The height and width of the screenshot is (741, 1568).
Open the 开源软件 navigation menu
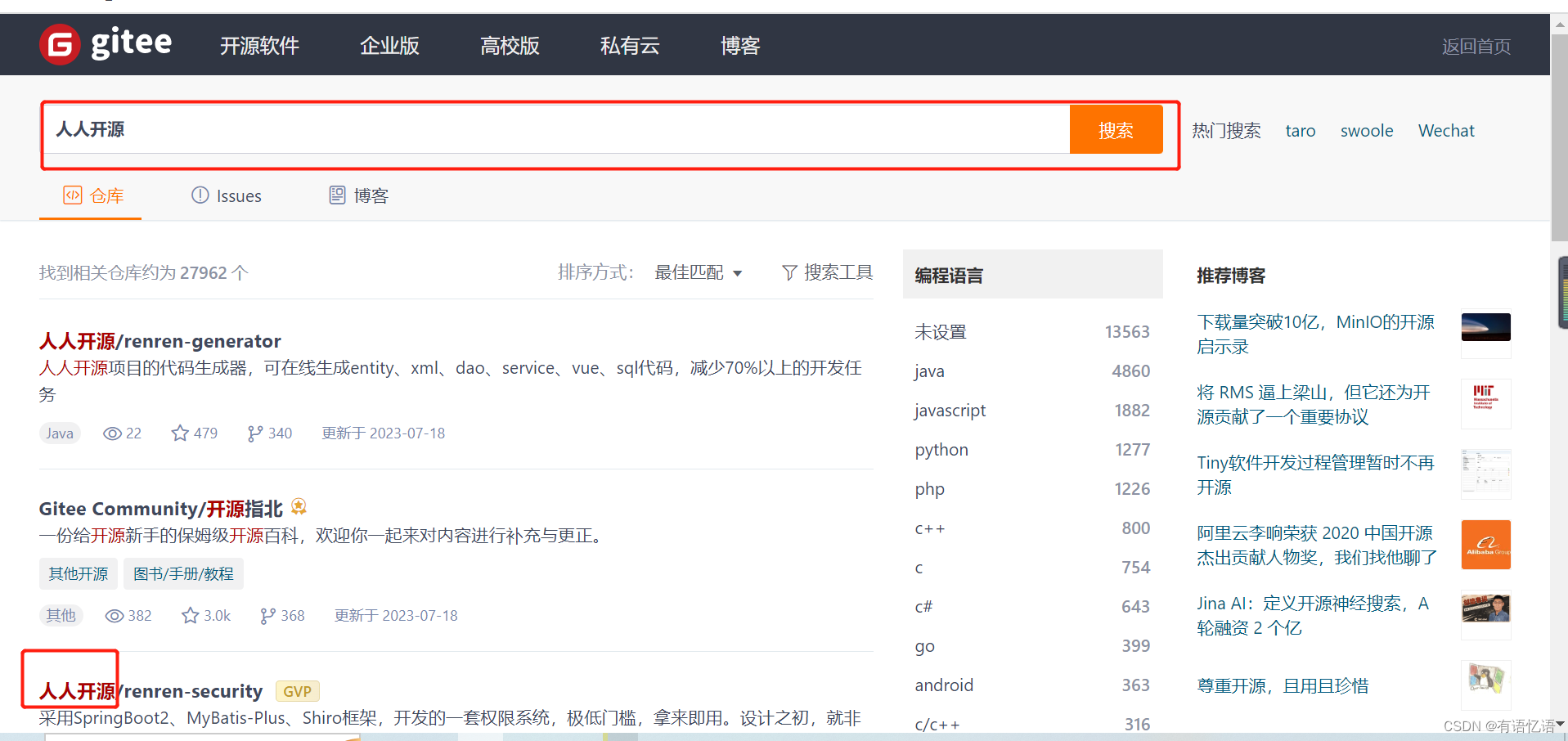[x=259, y=46]
